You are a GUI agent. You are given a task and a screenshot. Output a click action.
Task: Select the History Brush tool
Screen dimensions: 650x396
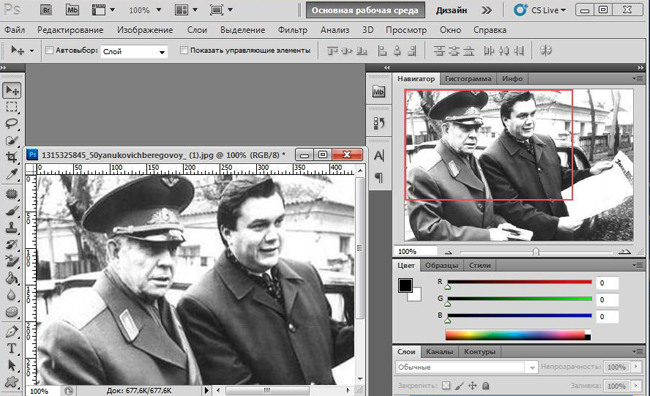(12, 245)
